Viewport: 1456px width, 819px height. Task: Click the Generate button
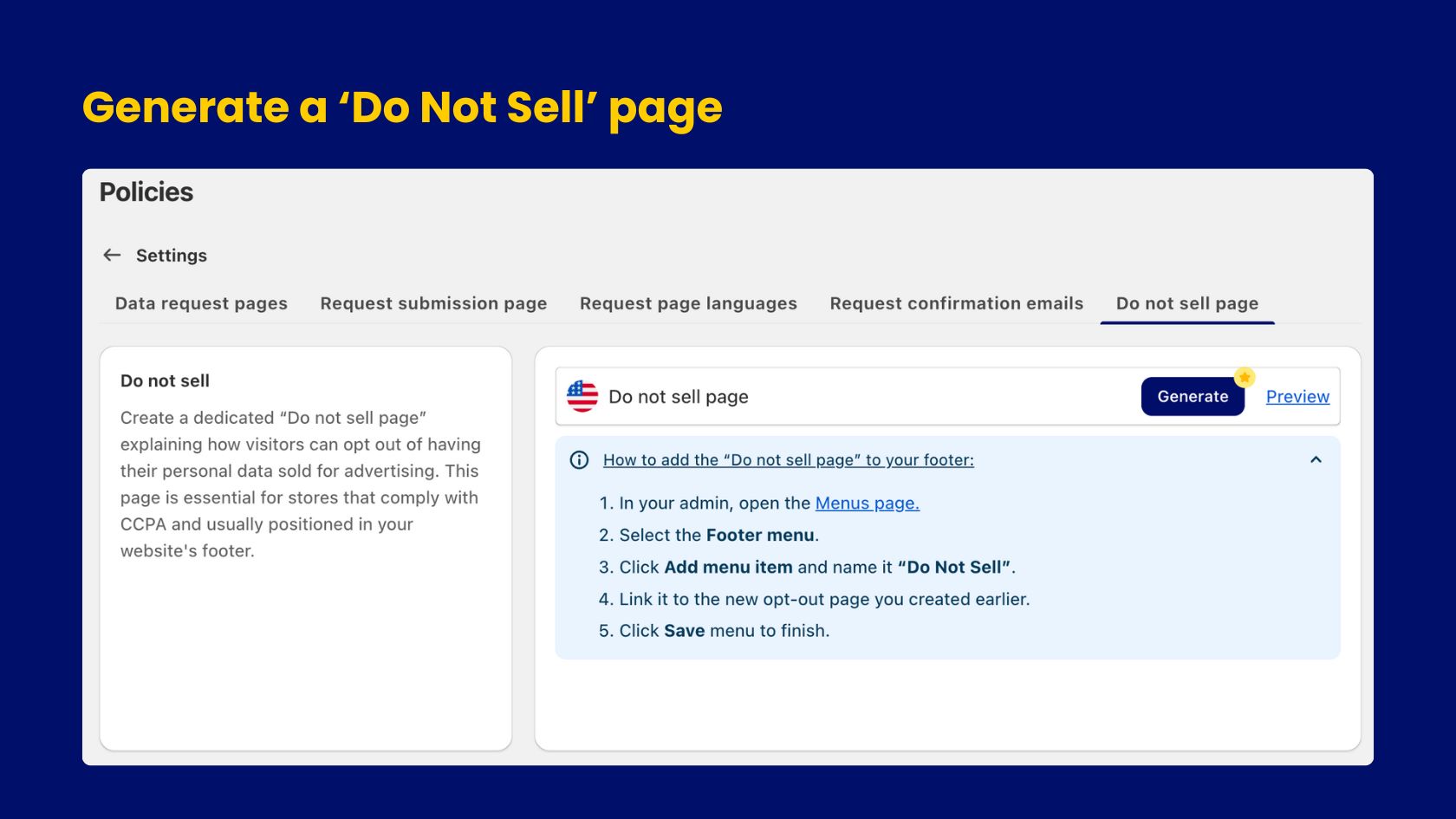point(1193,396)
